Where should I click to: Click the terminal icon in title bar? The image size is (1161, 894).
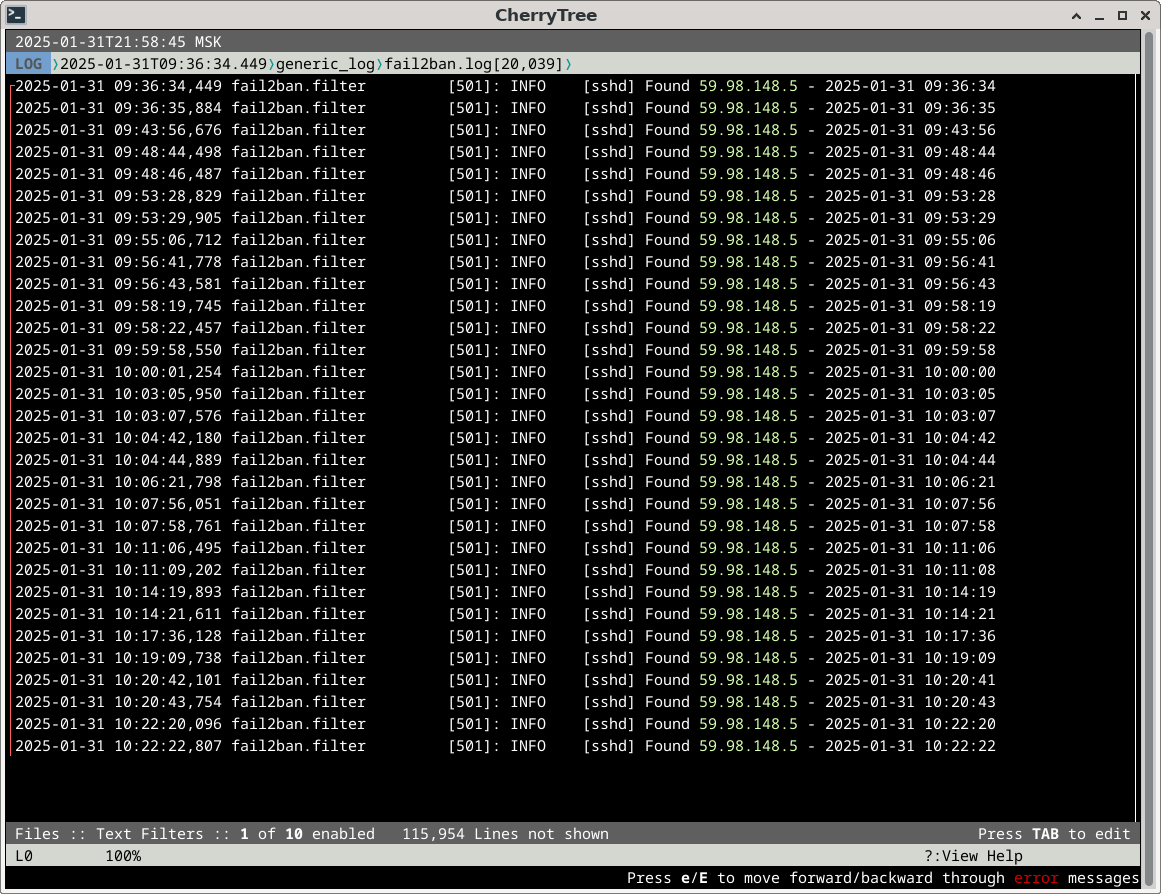[16, 15]
